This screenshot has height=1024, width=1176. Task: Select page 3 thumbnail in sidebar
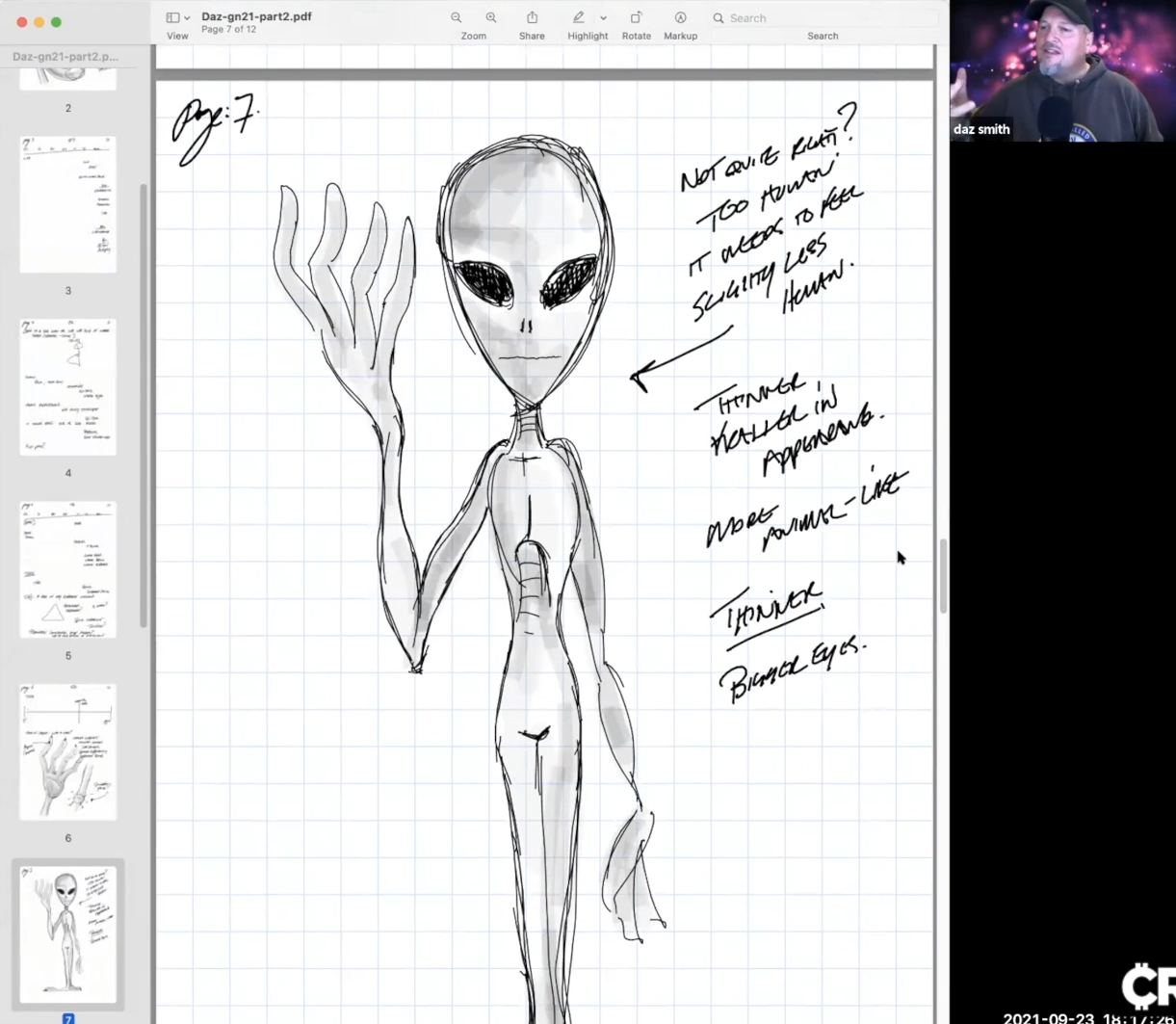[67, 204]
